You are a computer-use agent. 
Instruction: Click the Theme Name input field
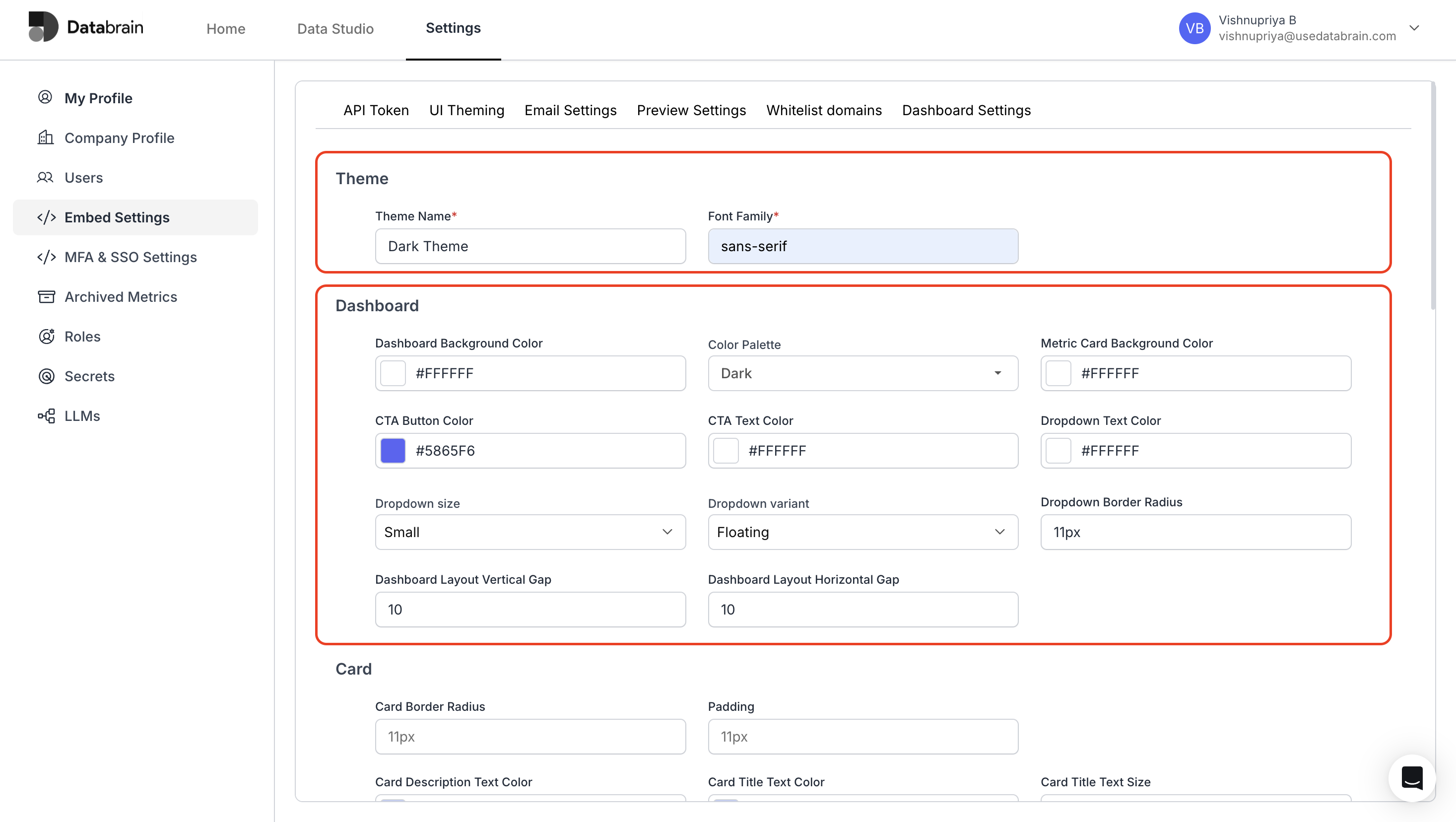coord(529,246)
